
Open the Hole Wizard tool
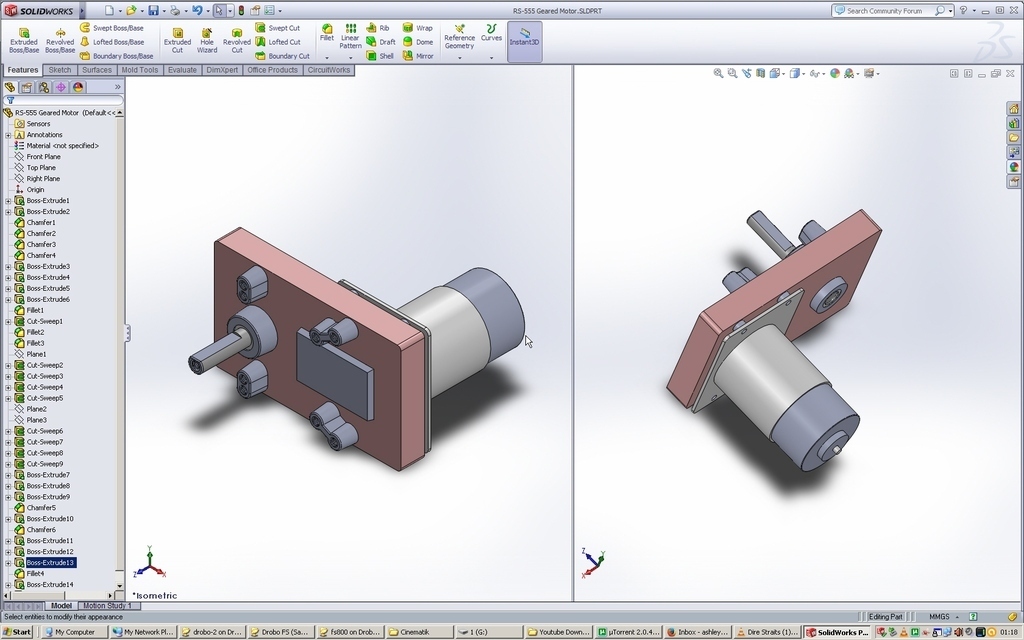tap(206, 40)
